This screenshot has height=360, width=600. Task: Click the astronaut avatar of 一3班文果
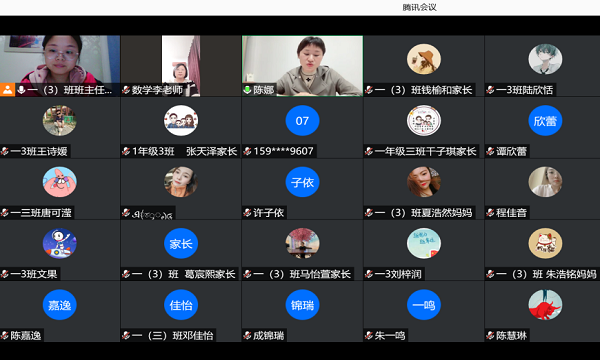59,243
